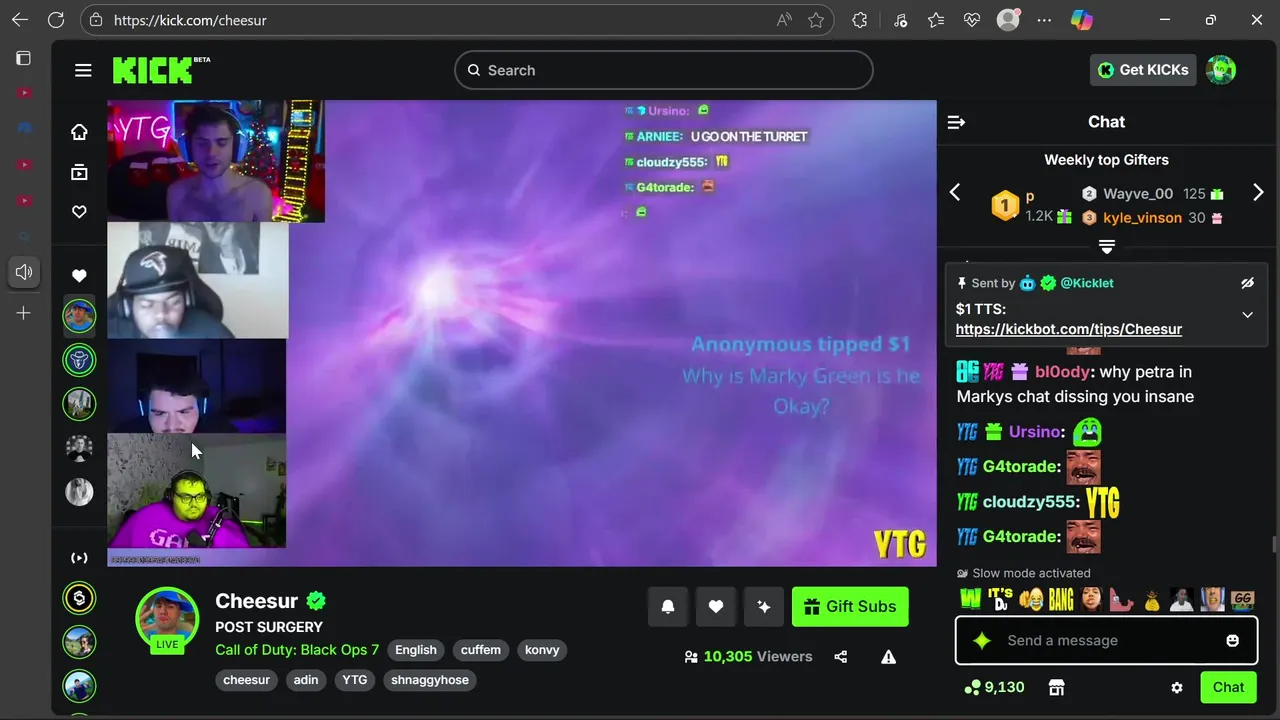The height and width of the screenshot is (720, 1280).
Task: Share the stream
Action: (841, 657)
